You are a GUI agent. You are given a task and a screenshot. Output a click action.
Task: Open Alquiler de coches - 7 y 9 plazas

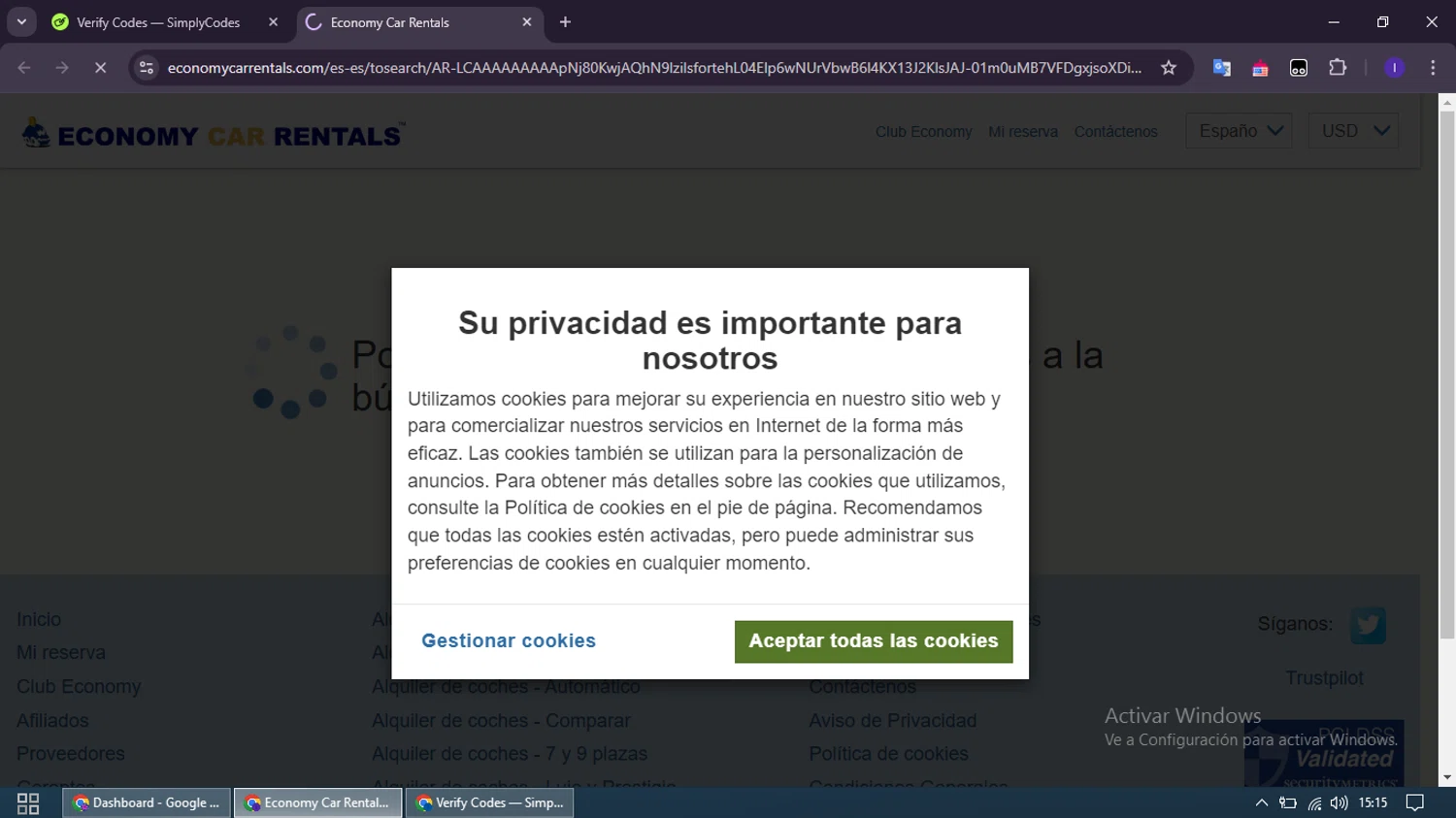pos(510,754)
